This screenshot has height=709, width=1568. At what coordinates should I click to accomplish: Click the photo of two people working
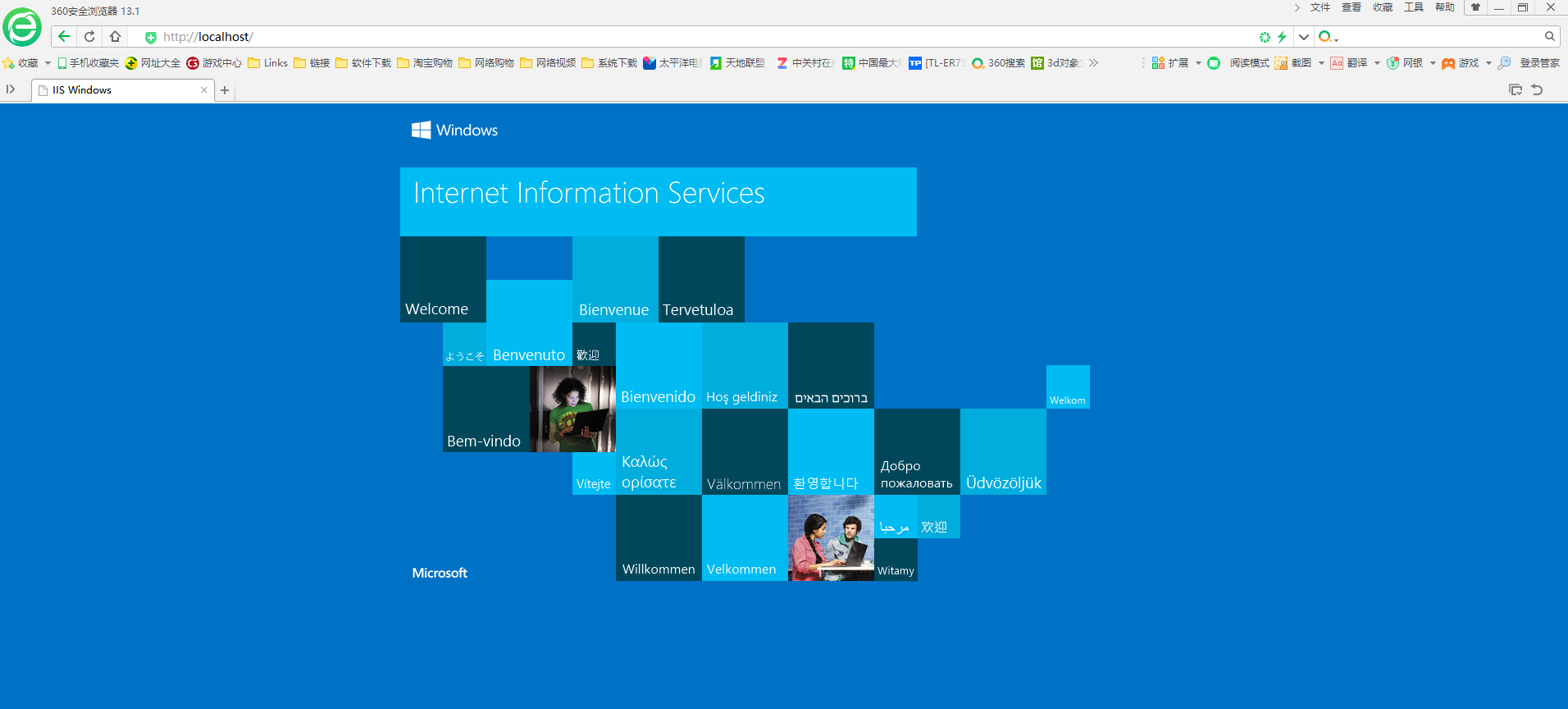[x=831, y=537]
